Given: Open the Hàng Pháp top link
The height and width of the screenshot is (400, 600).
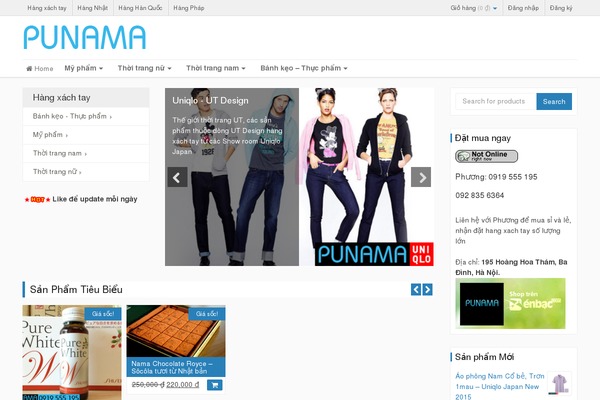Looking at the screenshot, I should (189, 8).
